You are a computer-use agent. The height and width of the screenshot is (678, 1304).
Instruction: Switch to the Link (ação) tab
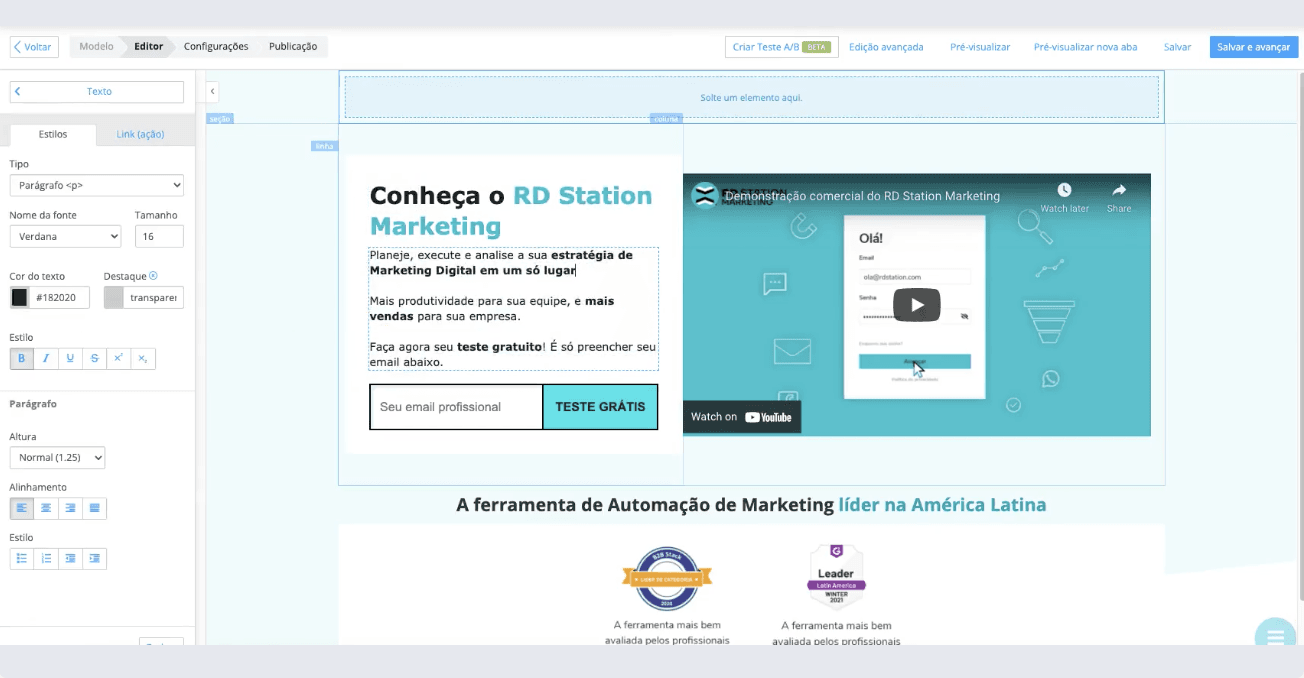pyautogui.click(x=140, y=134)
